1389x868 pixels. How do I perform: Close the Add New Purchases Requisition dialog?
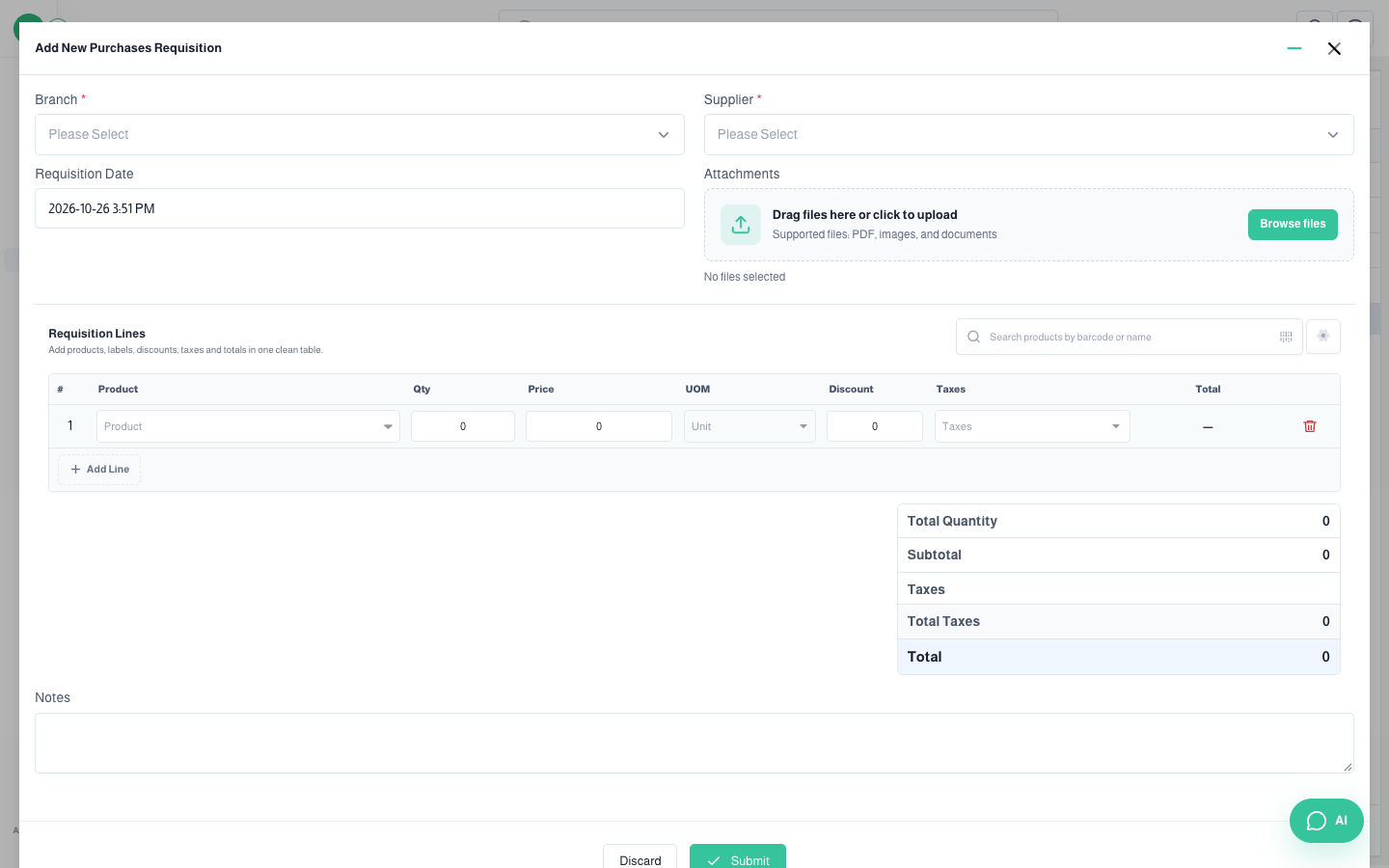[1334, 48]
